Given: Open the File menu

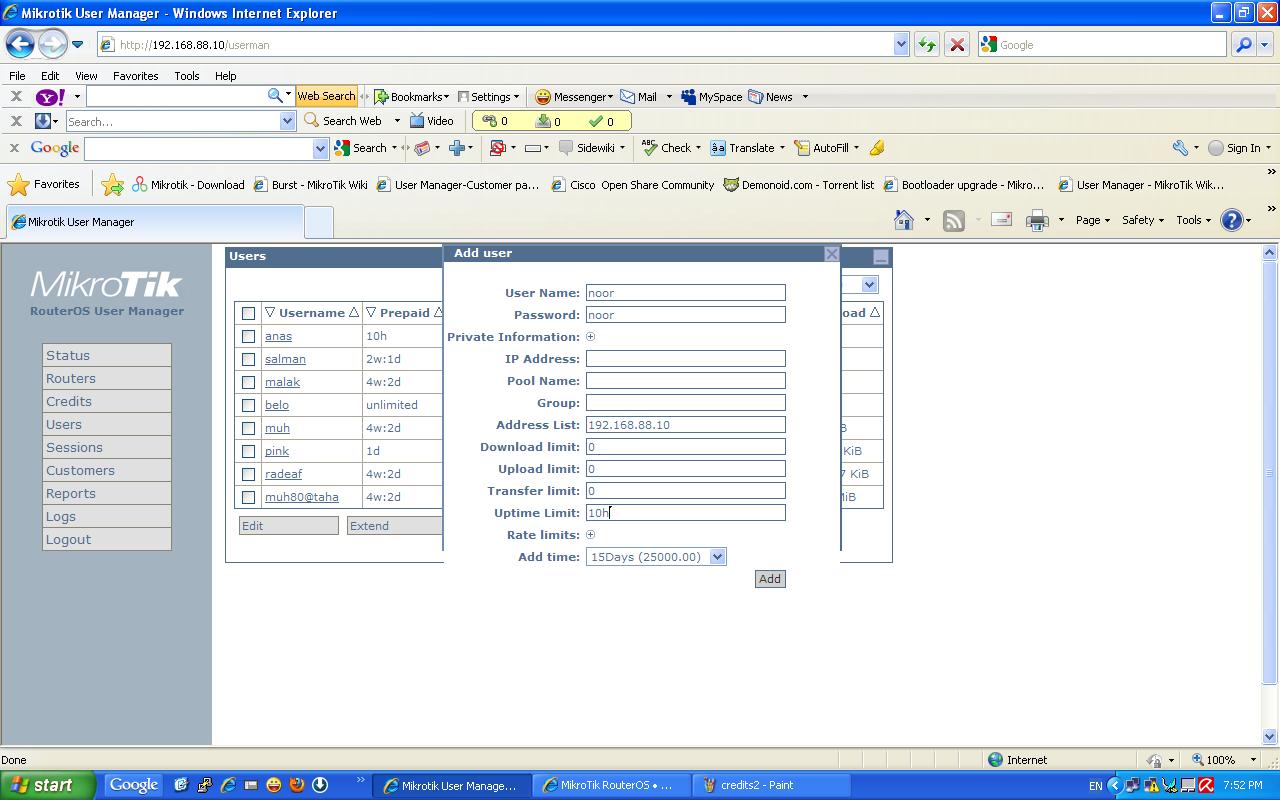Looking at the screenshot, I should (x=17, y=76).
